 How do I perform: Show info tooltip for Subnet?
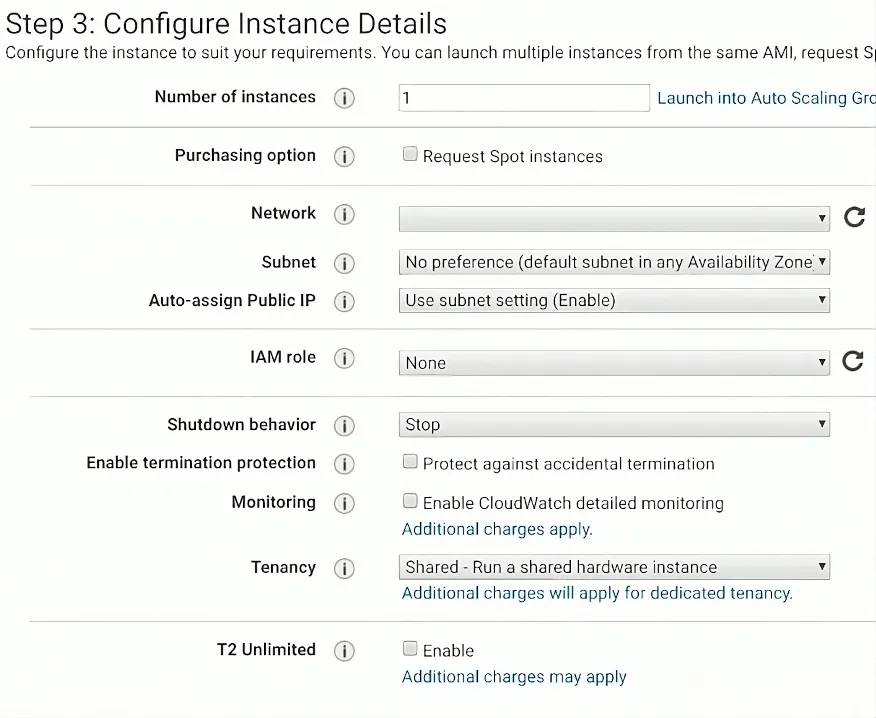[x=344, y=263]
